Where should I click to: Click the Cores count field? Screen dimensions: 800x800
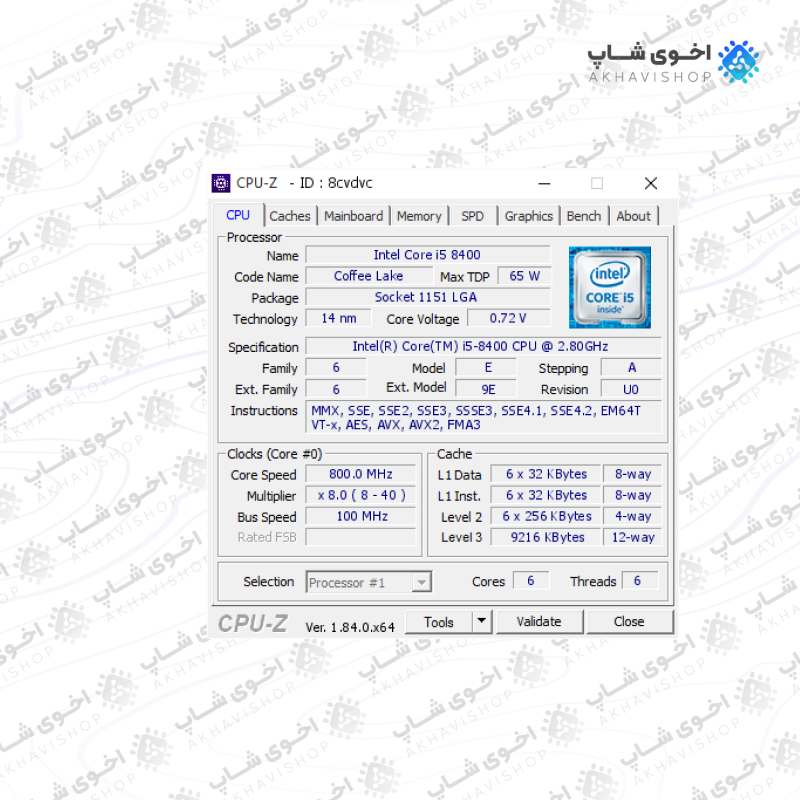pos(531,581)
